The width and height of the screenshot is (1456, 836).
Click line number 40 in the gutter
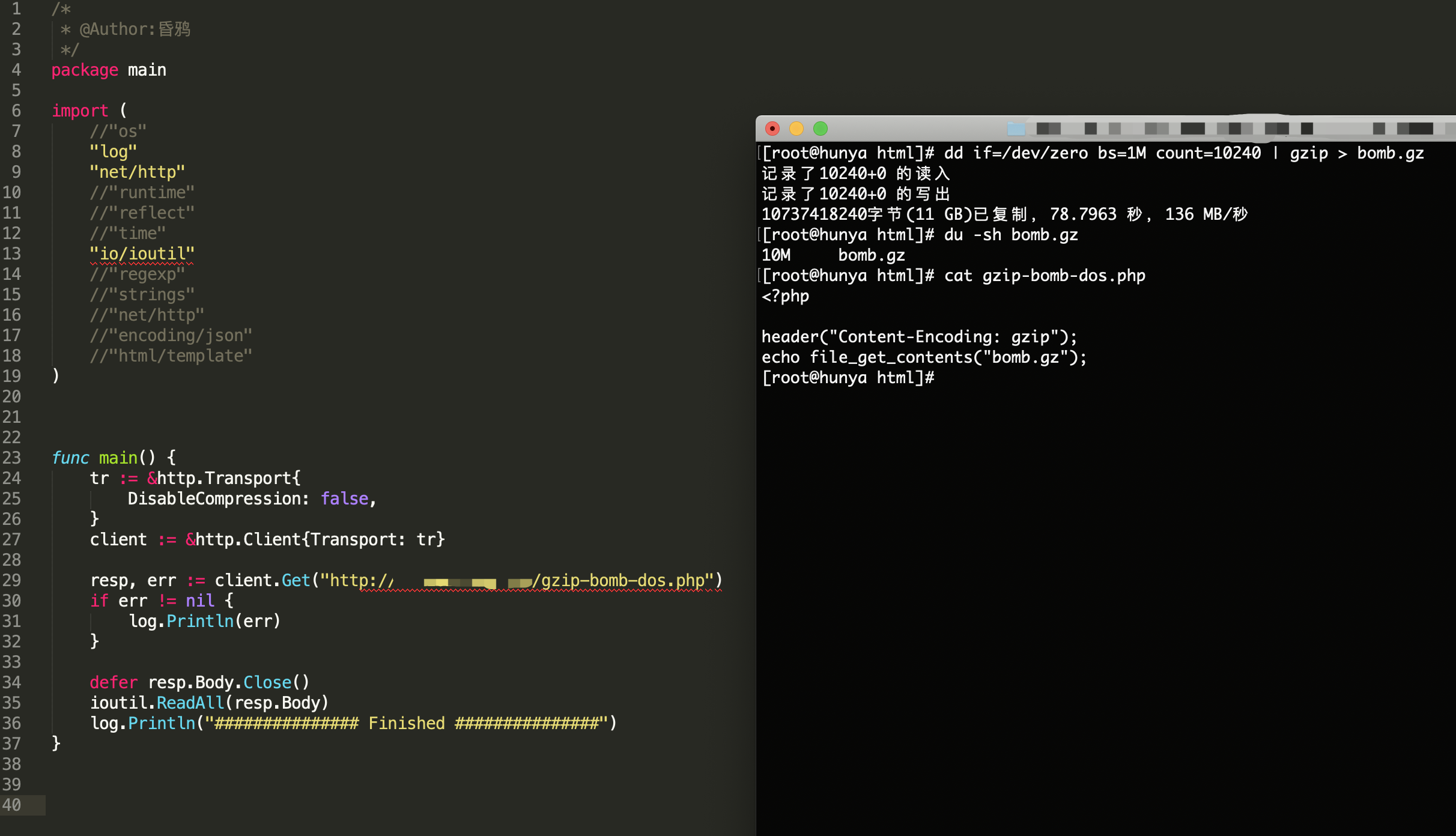click(12, 805)
